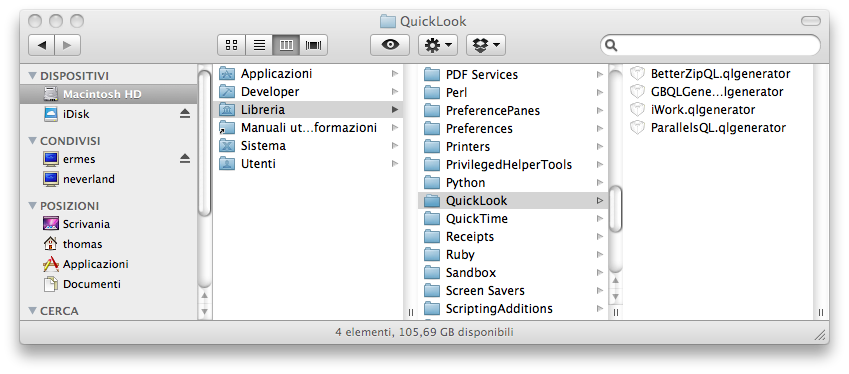Select the neverland shared computer

point(109,179)
